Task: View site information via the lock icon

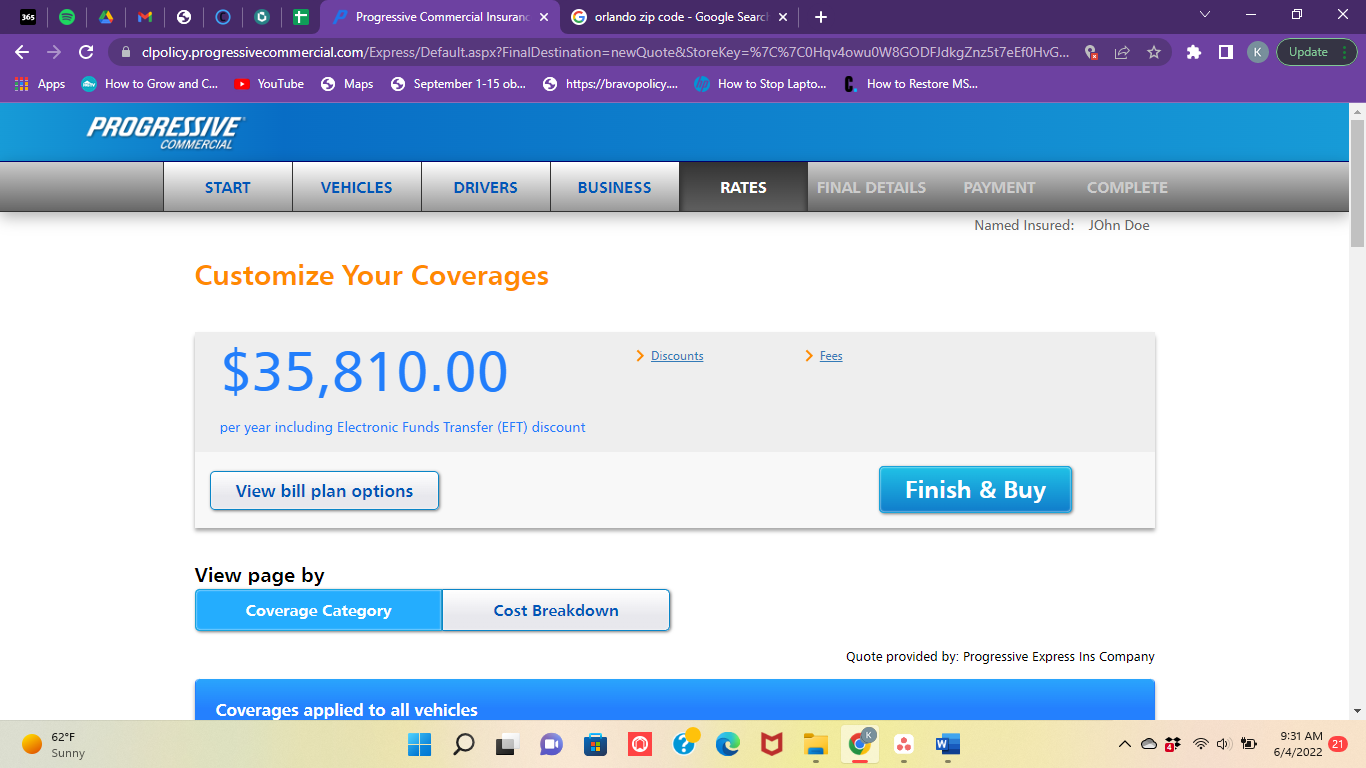Action: click(126, 52)
